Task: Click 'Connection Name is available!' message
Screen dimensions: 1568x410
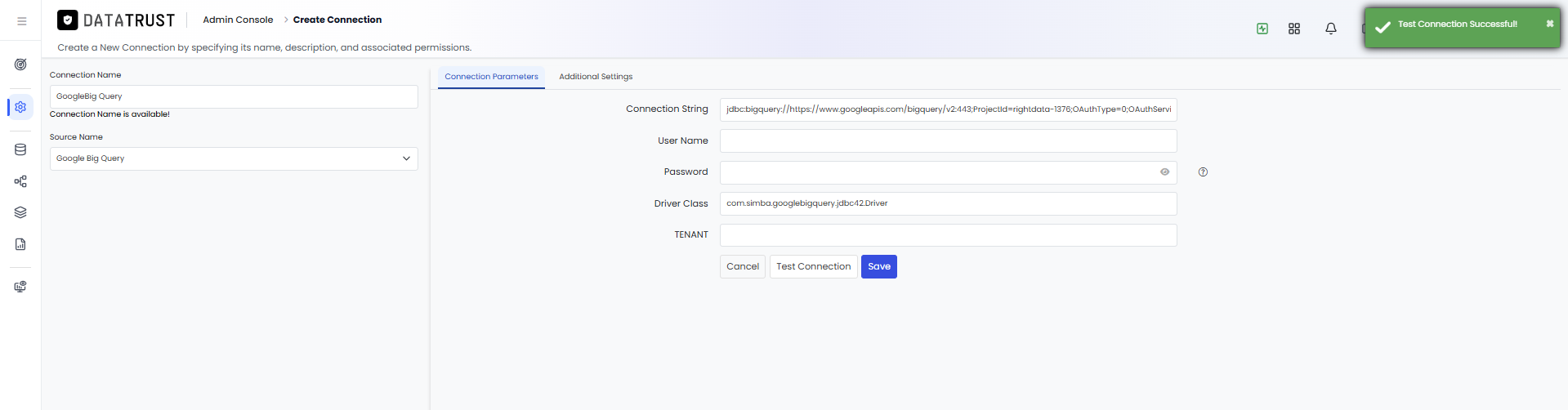Action: (x=109, y=114)
